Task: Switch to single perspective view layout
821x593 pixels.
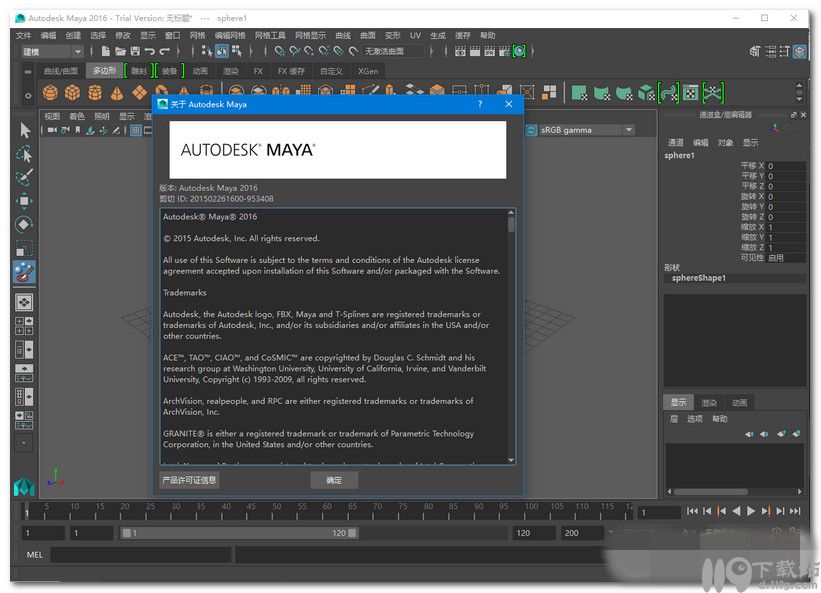Action: click(x=24, y=302)
